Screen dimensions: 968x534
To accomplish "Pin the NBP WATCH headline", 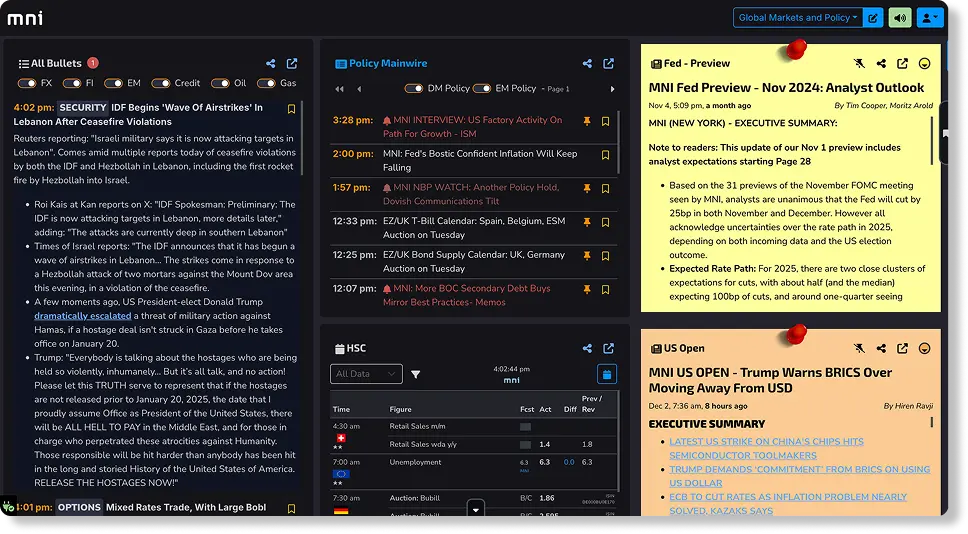I will pos(587,189).
